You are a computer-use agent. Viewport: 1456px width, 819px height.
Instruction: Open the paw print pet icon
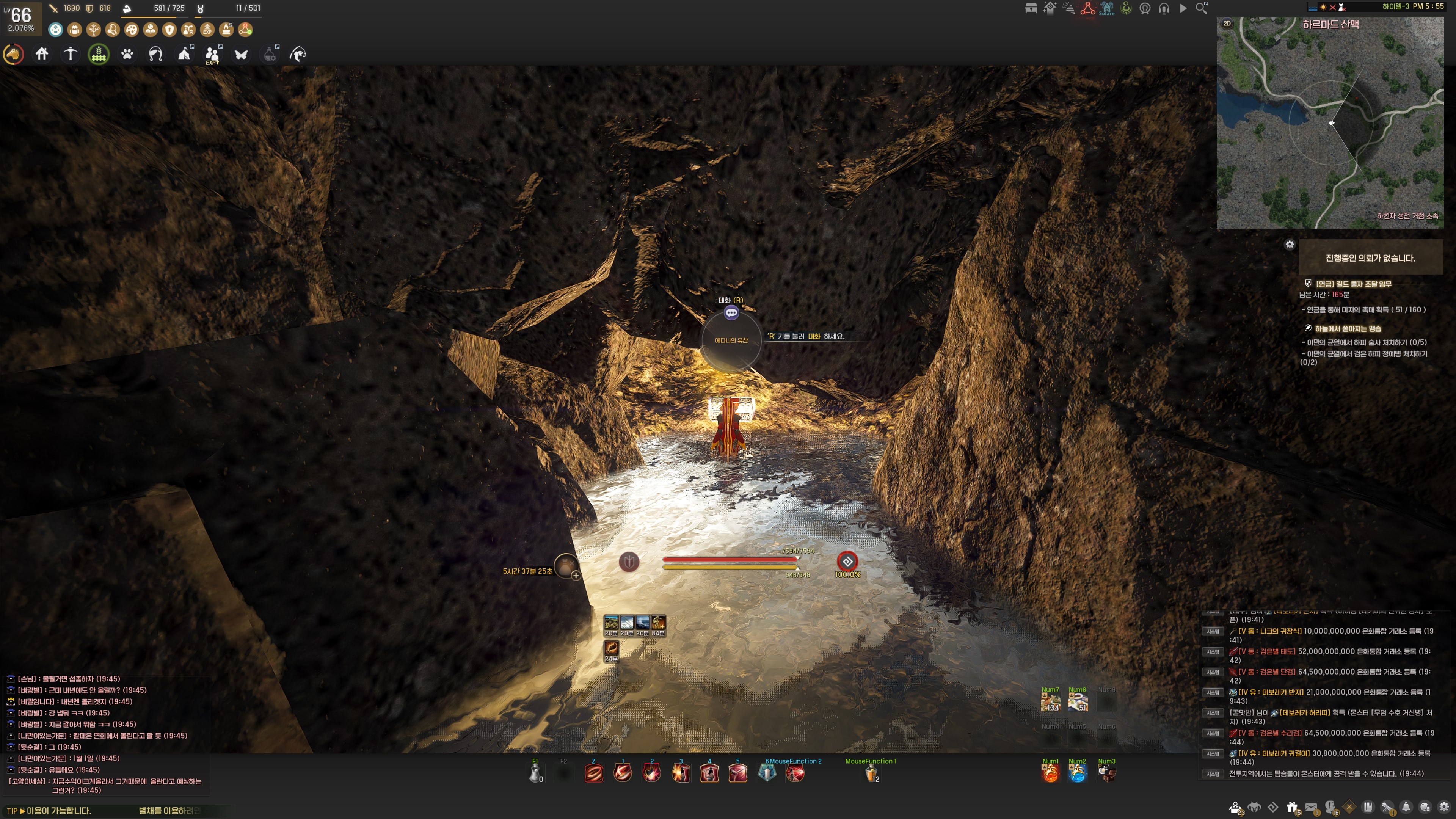[x=127, y=54]
